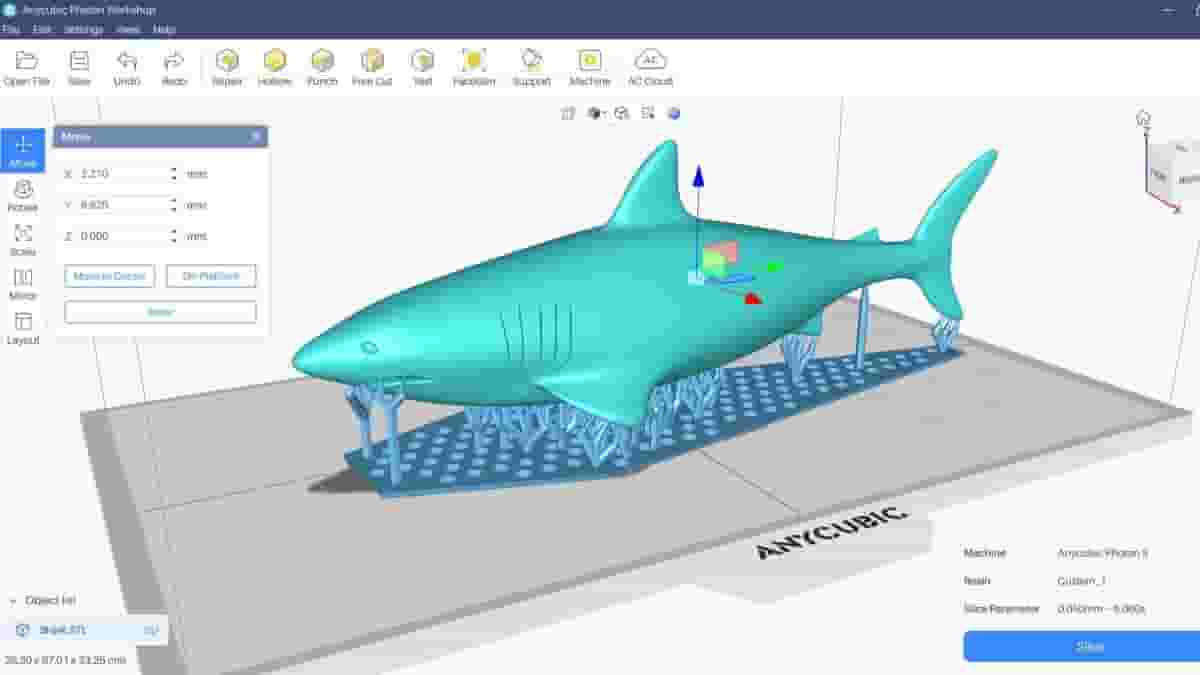Increase the X value with its stepper arrow

pos(172,168)
